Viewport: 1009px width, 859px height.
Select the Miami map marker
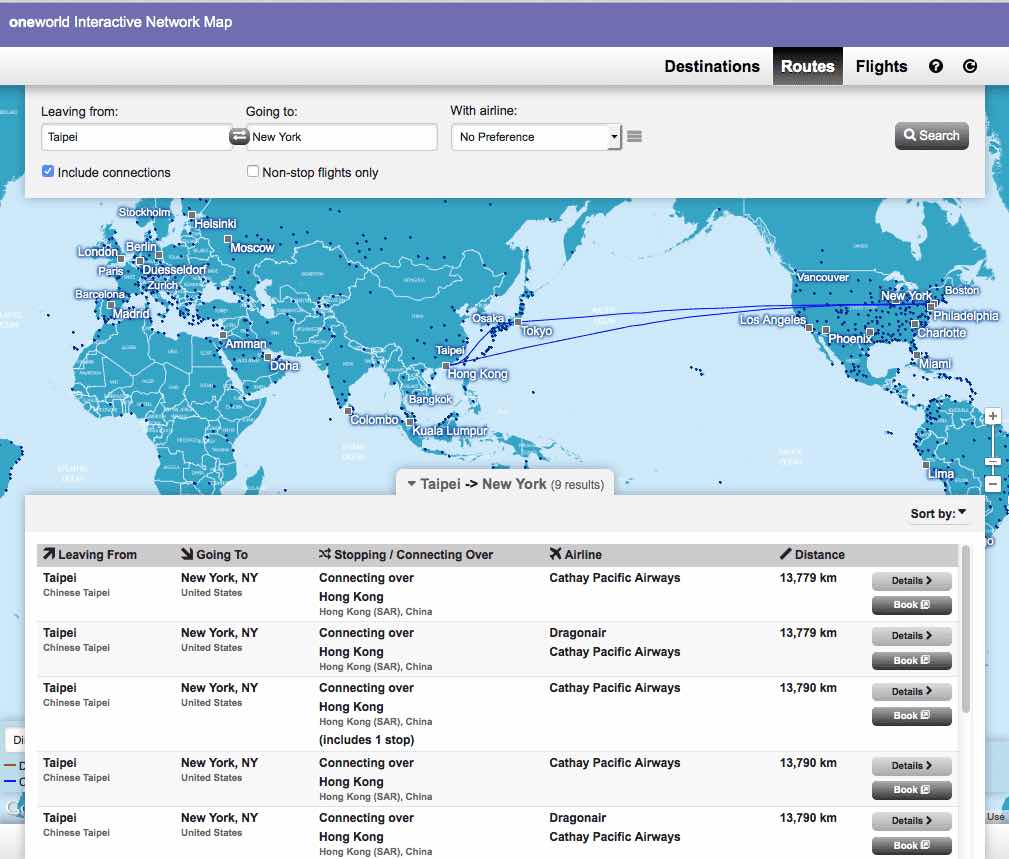coord(917,355)
